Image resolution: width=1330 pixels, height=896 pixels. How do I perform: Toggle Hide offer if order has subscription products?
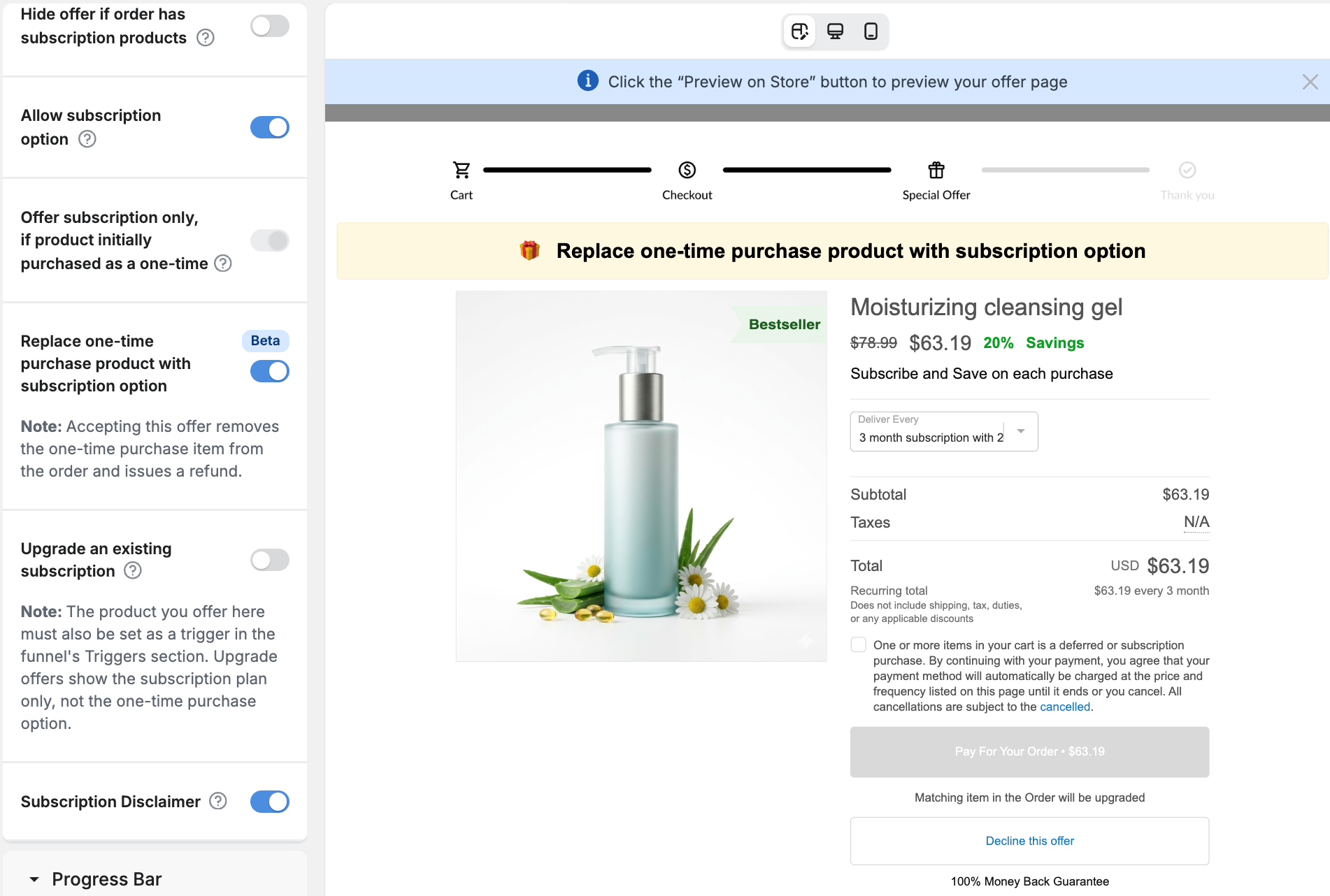(270, 26)
